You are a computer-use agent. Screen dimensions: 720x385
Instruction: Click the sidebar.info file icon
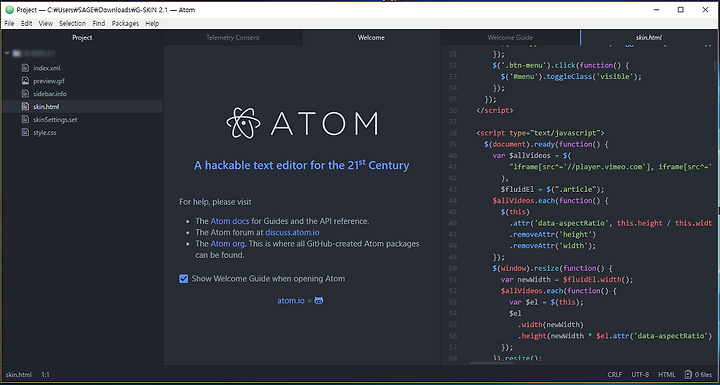(x=25, y=94)
